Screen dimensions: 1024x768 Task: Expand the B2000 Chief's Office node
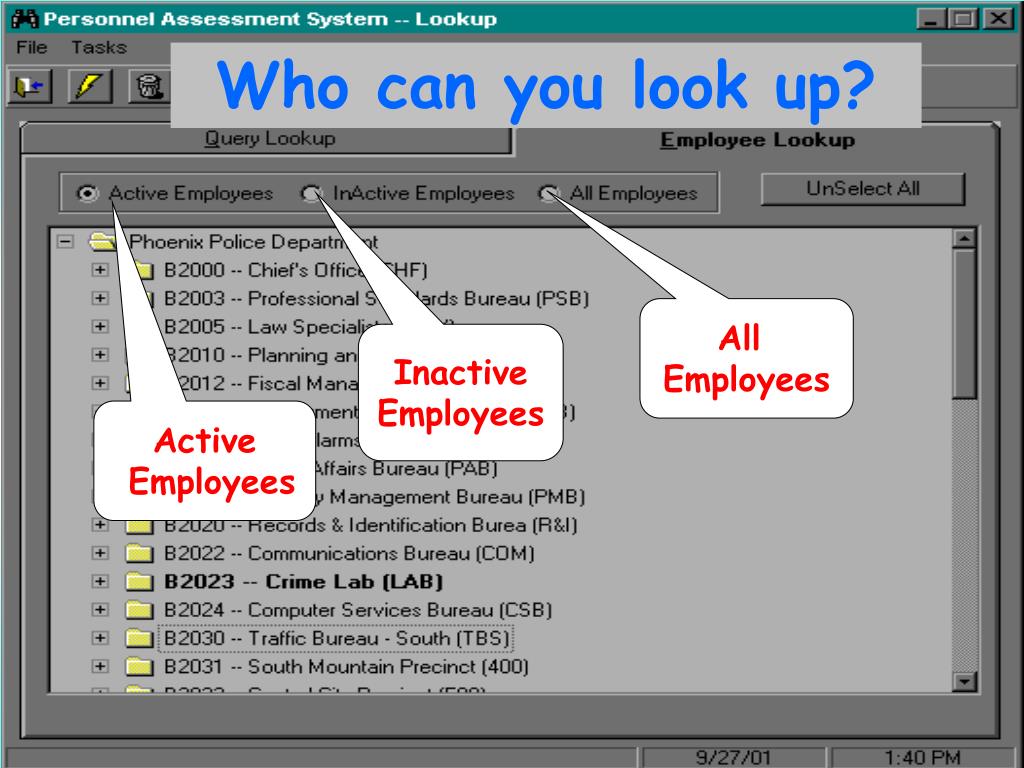click(x=100, y=270)
